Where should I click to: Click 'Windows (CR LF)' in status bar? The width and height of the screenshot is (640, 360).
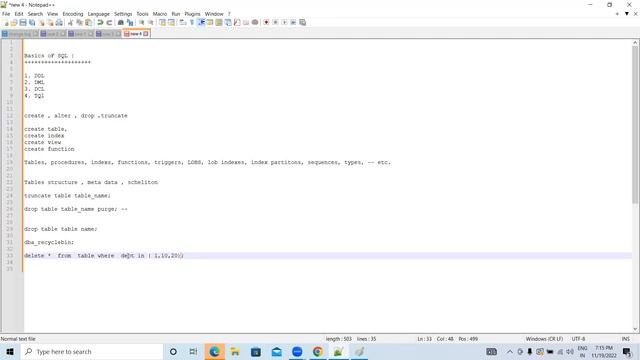point(544,339)
